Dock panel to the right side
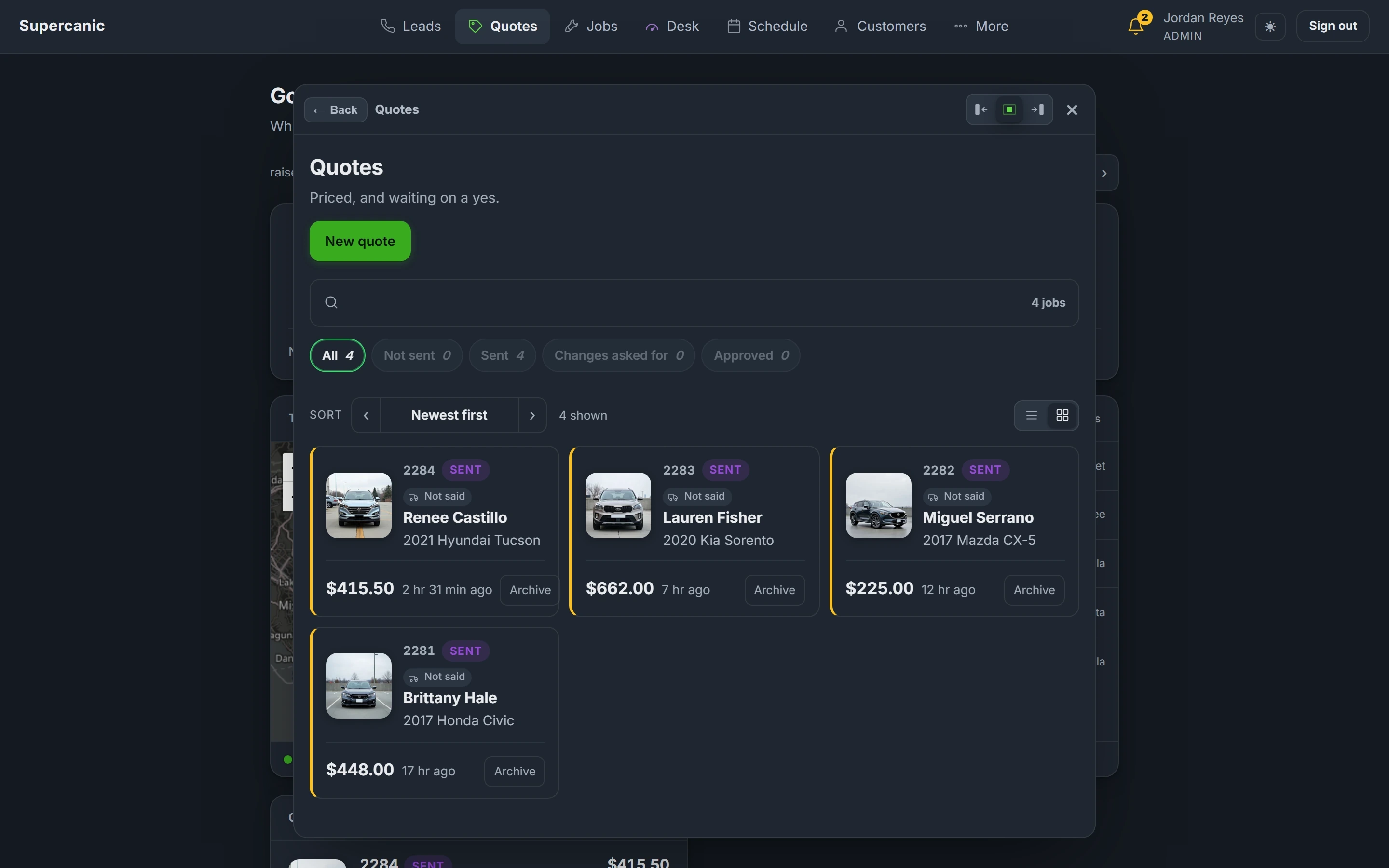This screenshot has width=1389, height=868. click(x=1038, y=109)
